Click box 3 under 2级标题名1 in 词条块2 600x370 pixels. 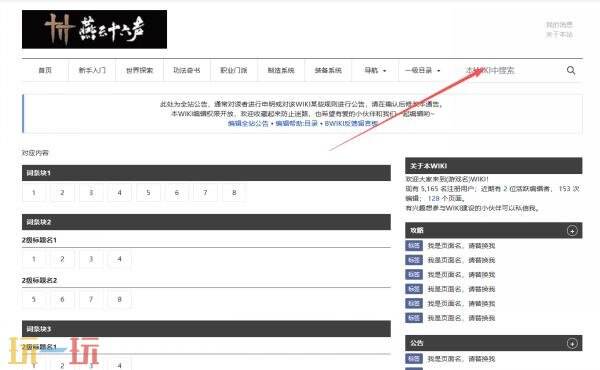[91, 259]
